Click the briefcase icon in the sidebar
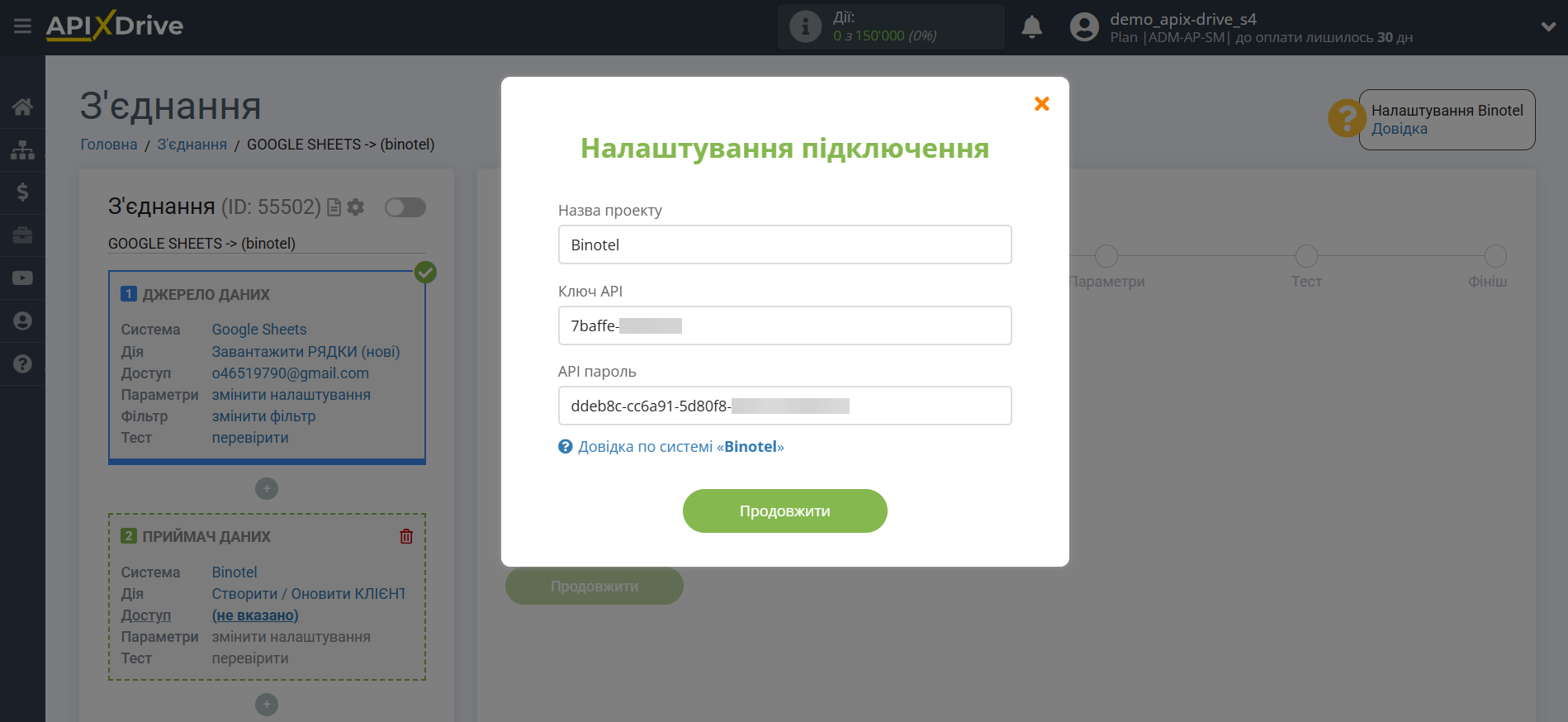Image resolution: width=1568 pixels, height=722 pixels. pos(22,235)
